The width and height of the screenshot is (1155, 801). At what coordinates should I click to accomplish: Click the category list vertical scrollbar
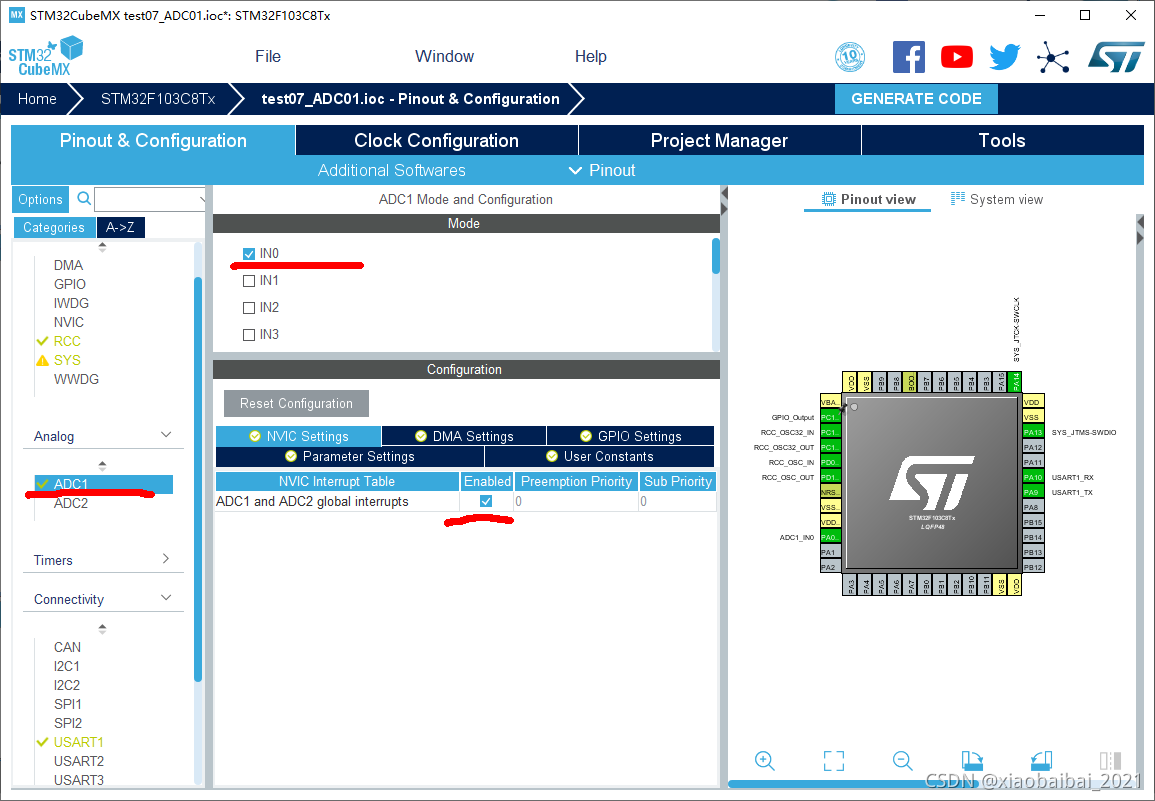[x=197, y=479]
